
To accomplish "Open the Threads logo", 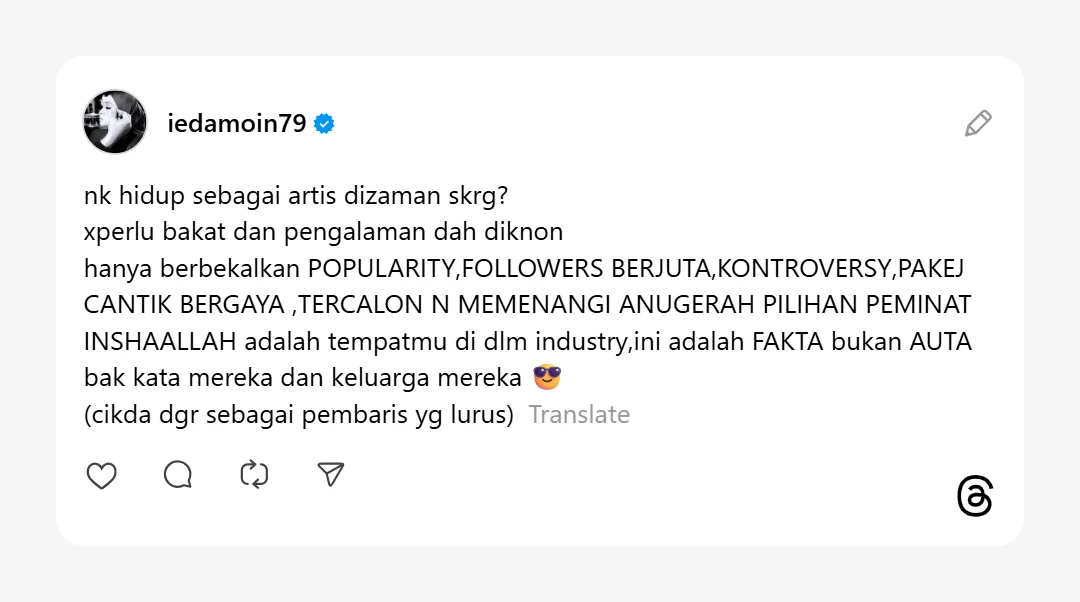I will pyautogui.click(x=975, y=497).
